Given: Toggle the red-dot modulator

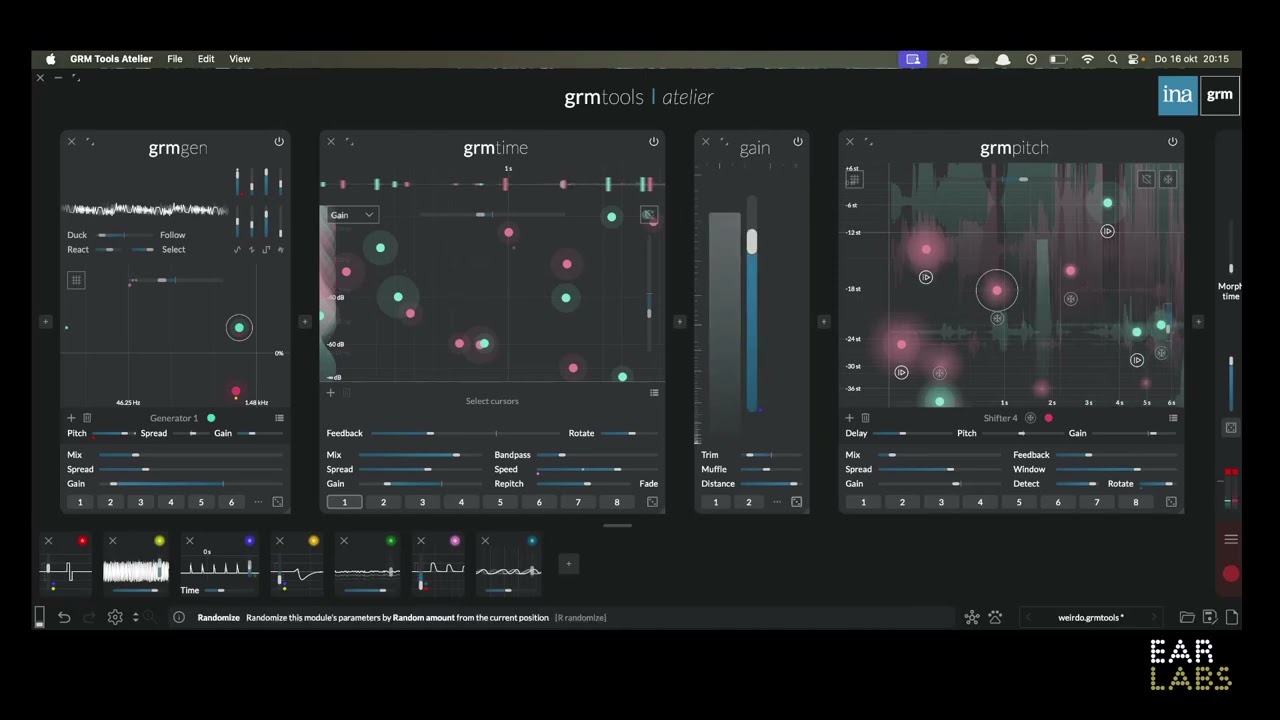Looking at the screenshot, I should tap(83, 541).
